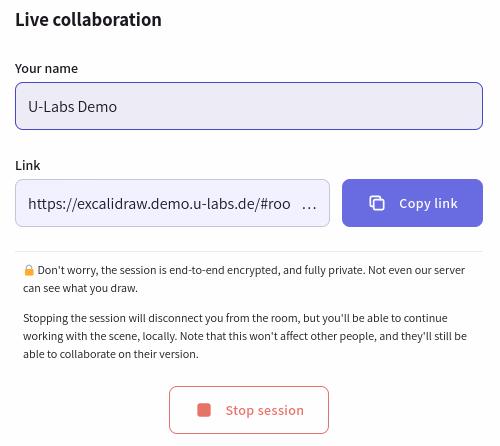Click the collaboration link URL field
This screenshot has width=500, height=446.
[x=172, y=203]
